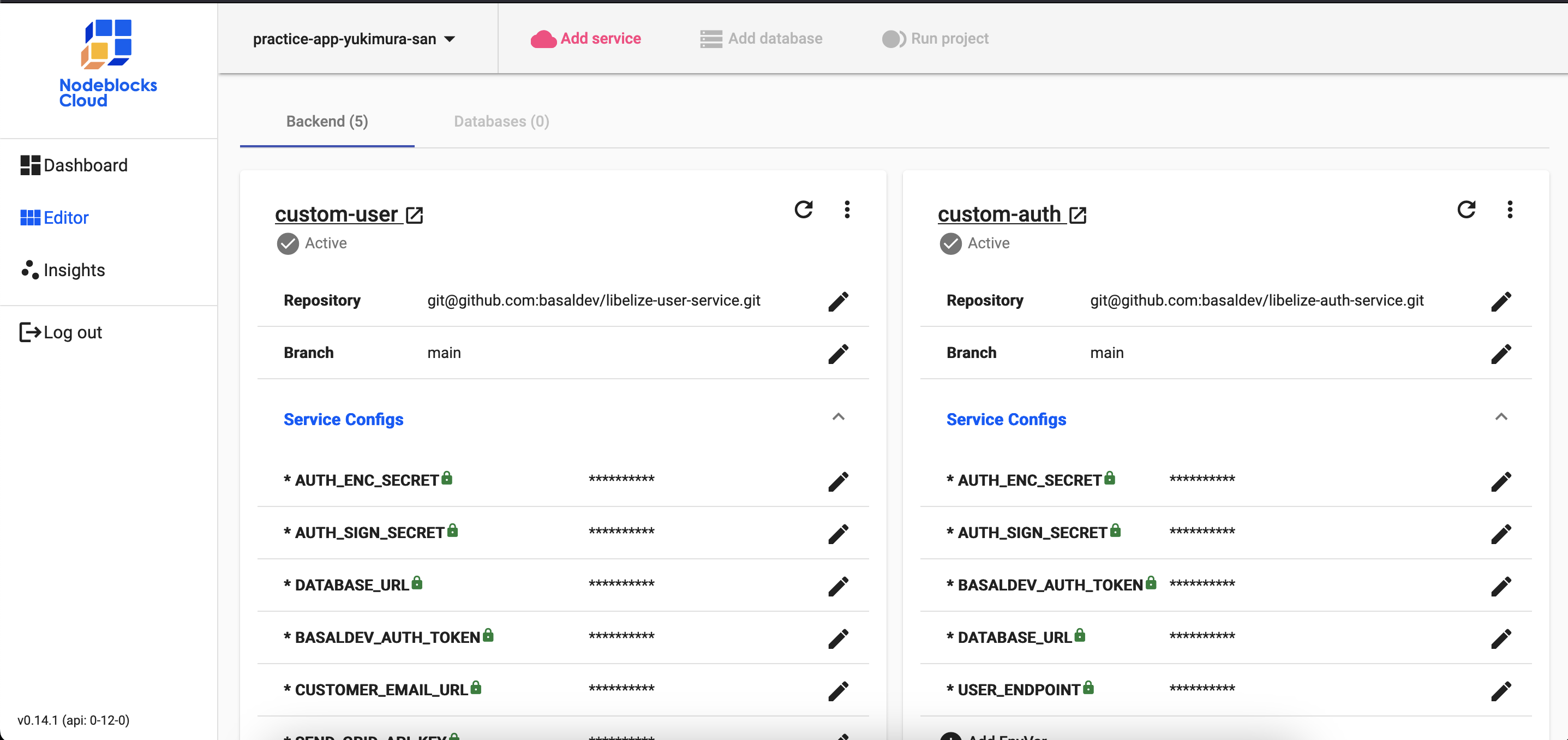Collapse Service Configs on custom-user card
Screen dimensions: 1568x740
838,417
